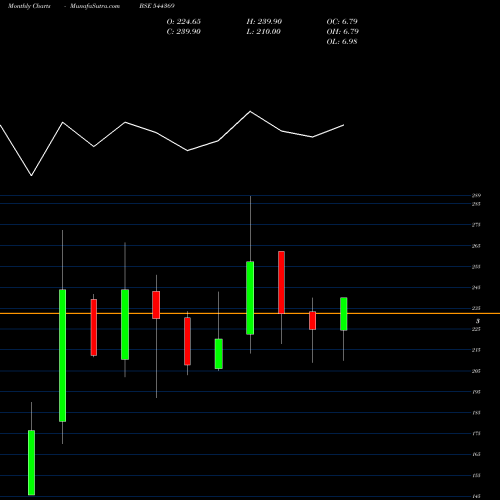The height and width of the screenshot is (500, 500).
Task: Click the 215 price axis label
Action: click(x=476, y=350)
